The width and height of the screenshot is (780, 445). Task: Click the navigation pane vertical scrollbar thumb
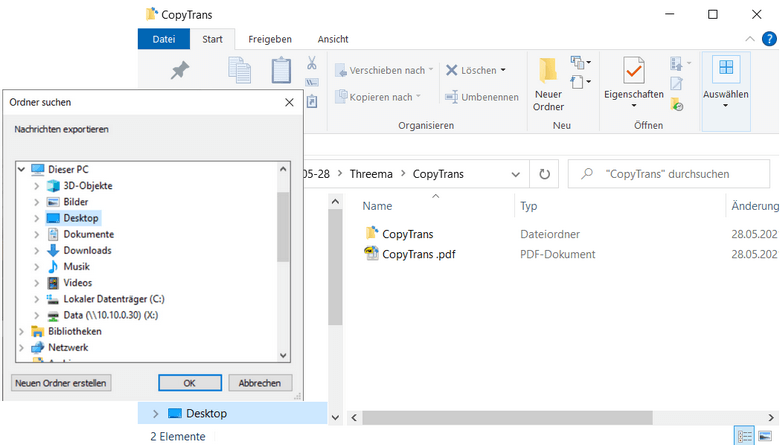pyautogui.click(x=335, y=267)
